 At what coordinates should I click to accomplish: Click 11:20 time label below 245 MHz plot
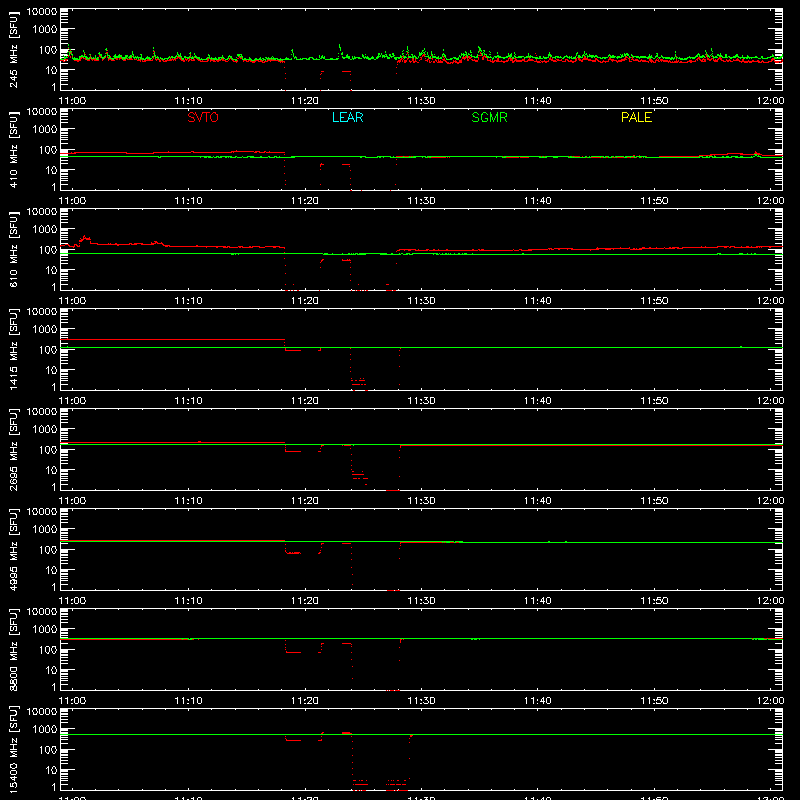click(x=305, y=101)
